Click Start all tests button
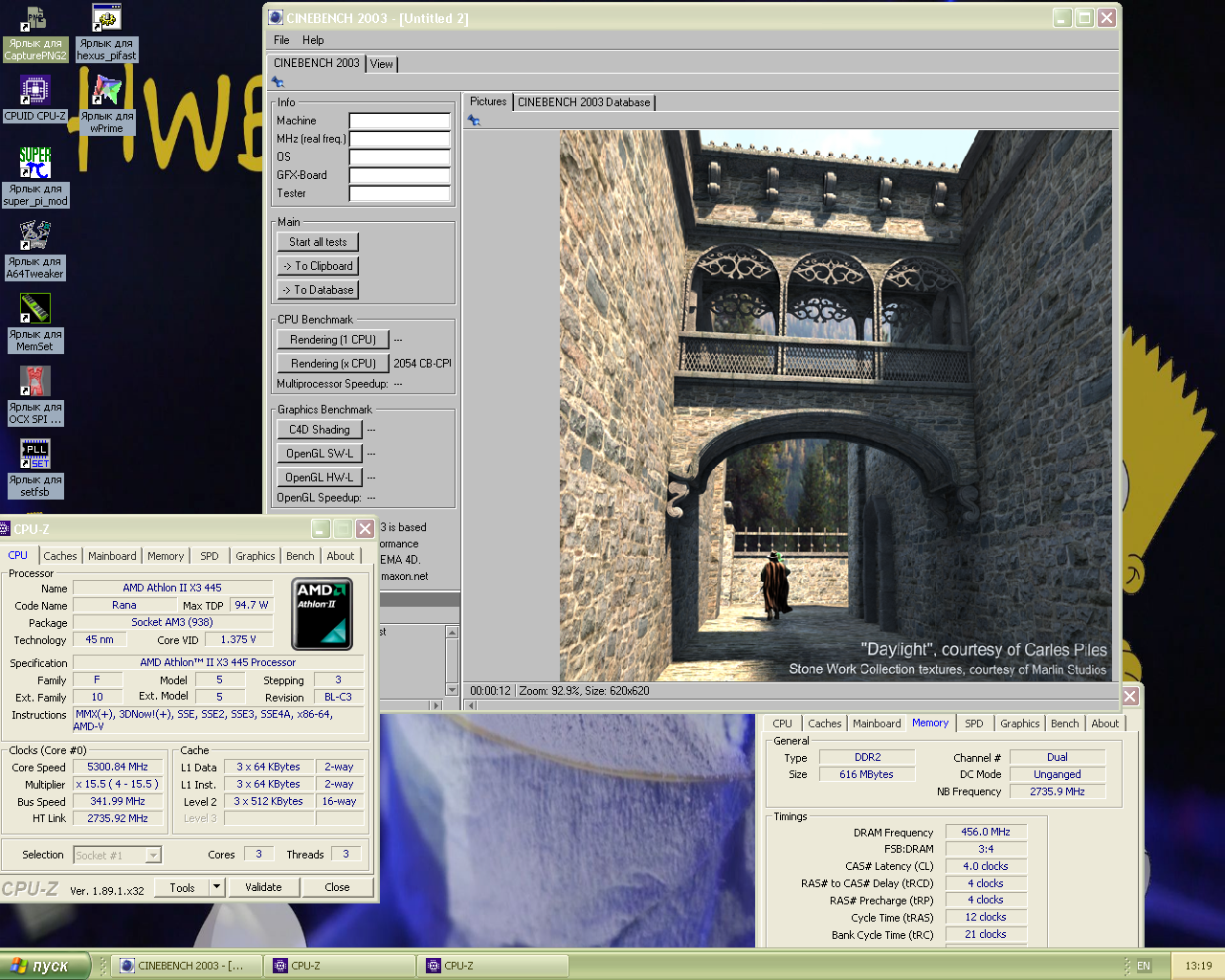 coord(318,242)
